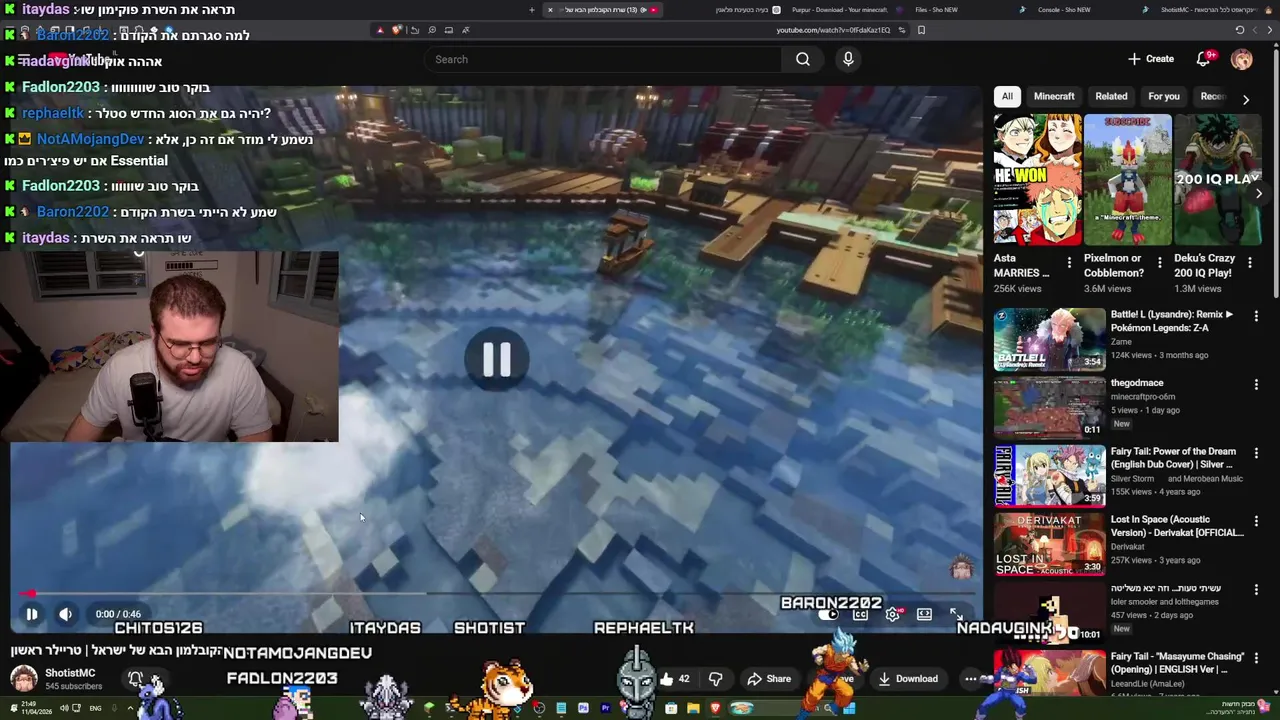1280x720 pixels.
Task: Open Brave browser from the taskbar
Action: [715, 708]
